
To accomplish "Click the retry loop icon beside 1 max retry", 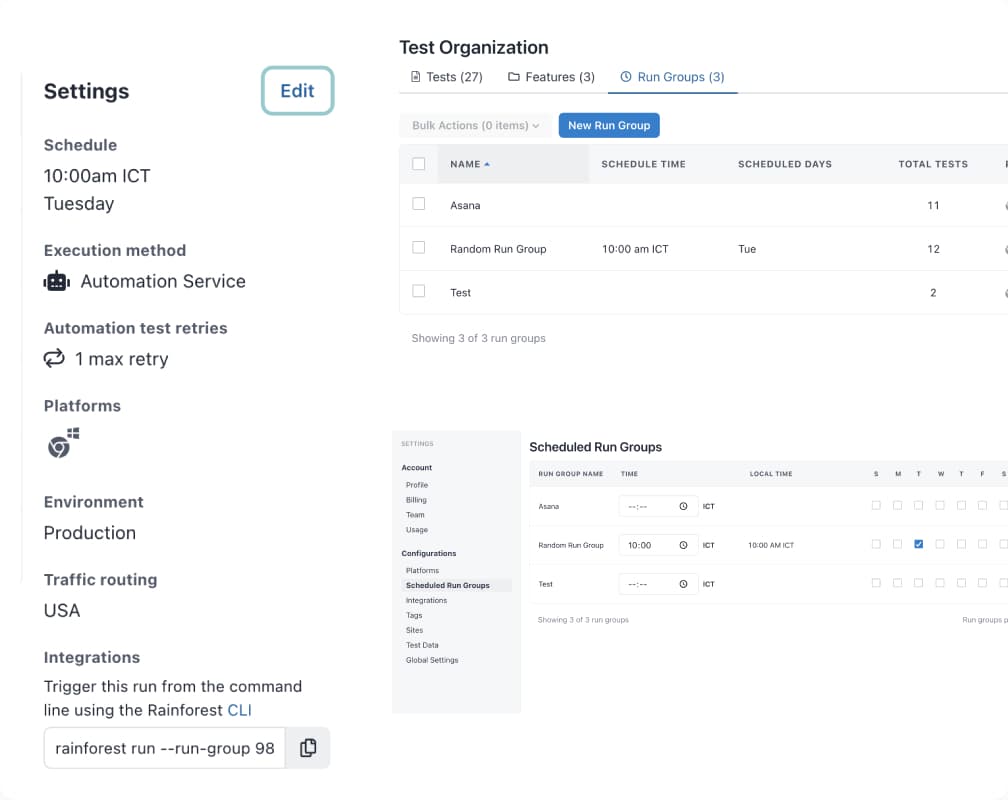I will coord(54,358).
